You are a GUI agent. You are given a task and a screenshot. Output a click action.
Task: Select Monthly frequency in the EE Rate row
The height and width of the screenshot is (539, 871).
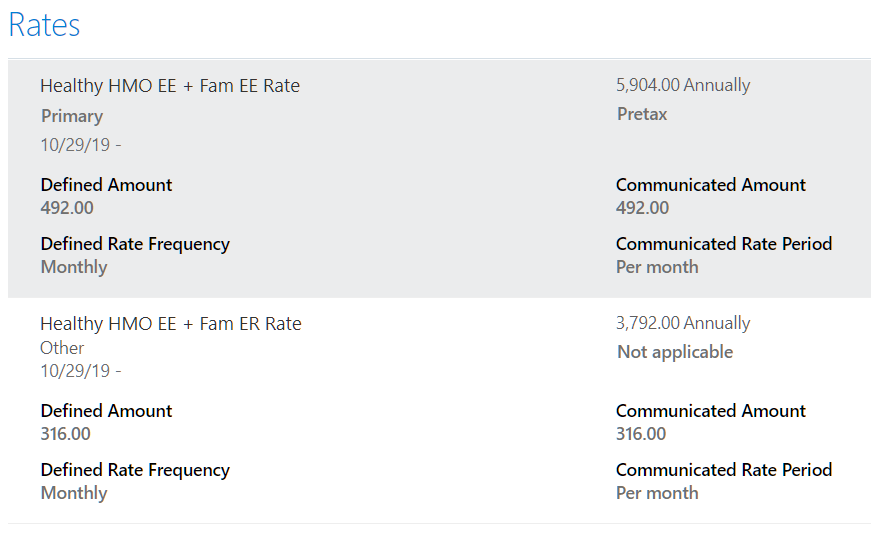(x=74, y=267)
